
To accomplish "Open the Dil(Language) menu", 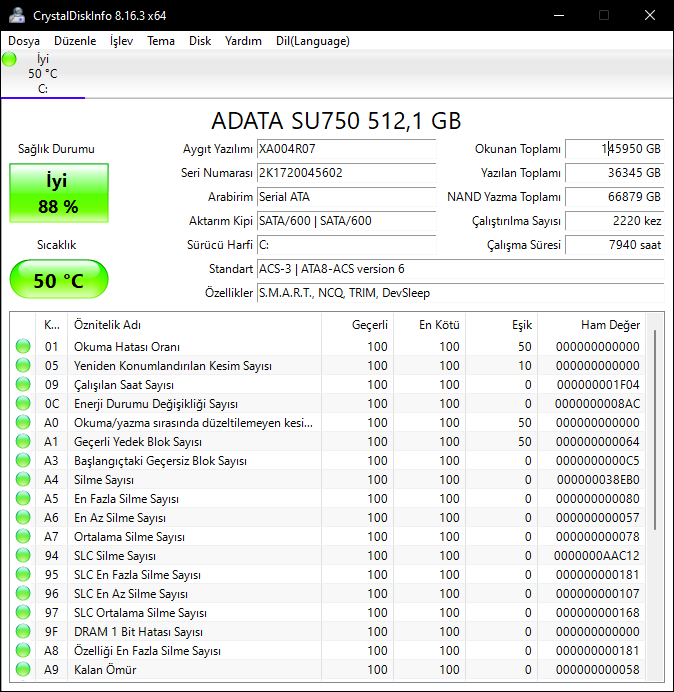I will (x=313, y=41).
